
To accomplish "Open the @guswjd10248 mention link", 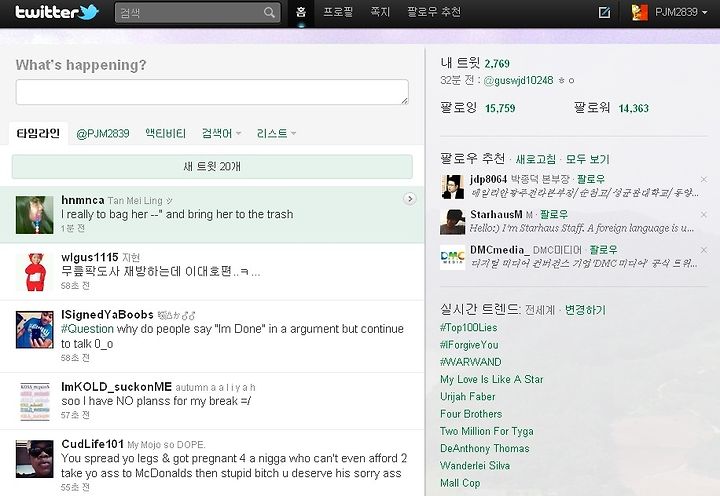I will click(x=518, y=80).
